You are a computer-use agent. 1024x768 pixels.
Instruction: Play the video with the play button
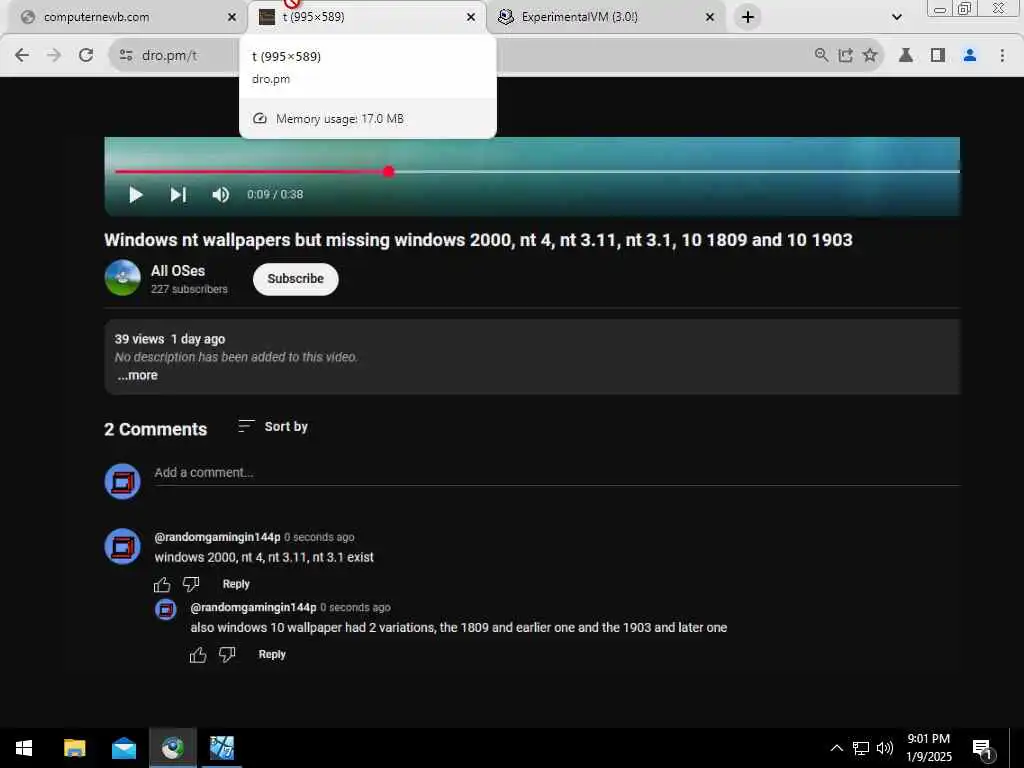[135, 195]
